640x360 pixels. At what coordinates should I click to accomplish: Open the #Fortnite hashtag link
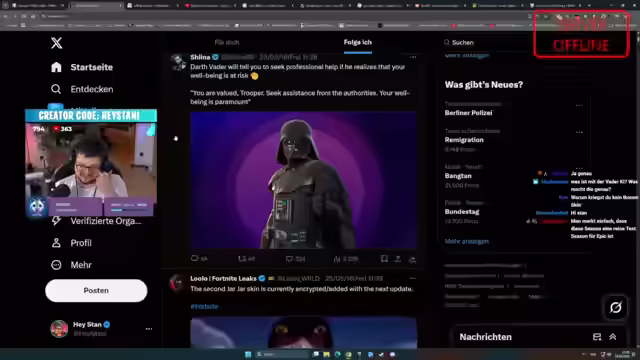(x=204, y=306)
